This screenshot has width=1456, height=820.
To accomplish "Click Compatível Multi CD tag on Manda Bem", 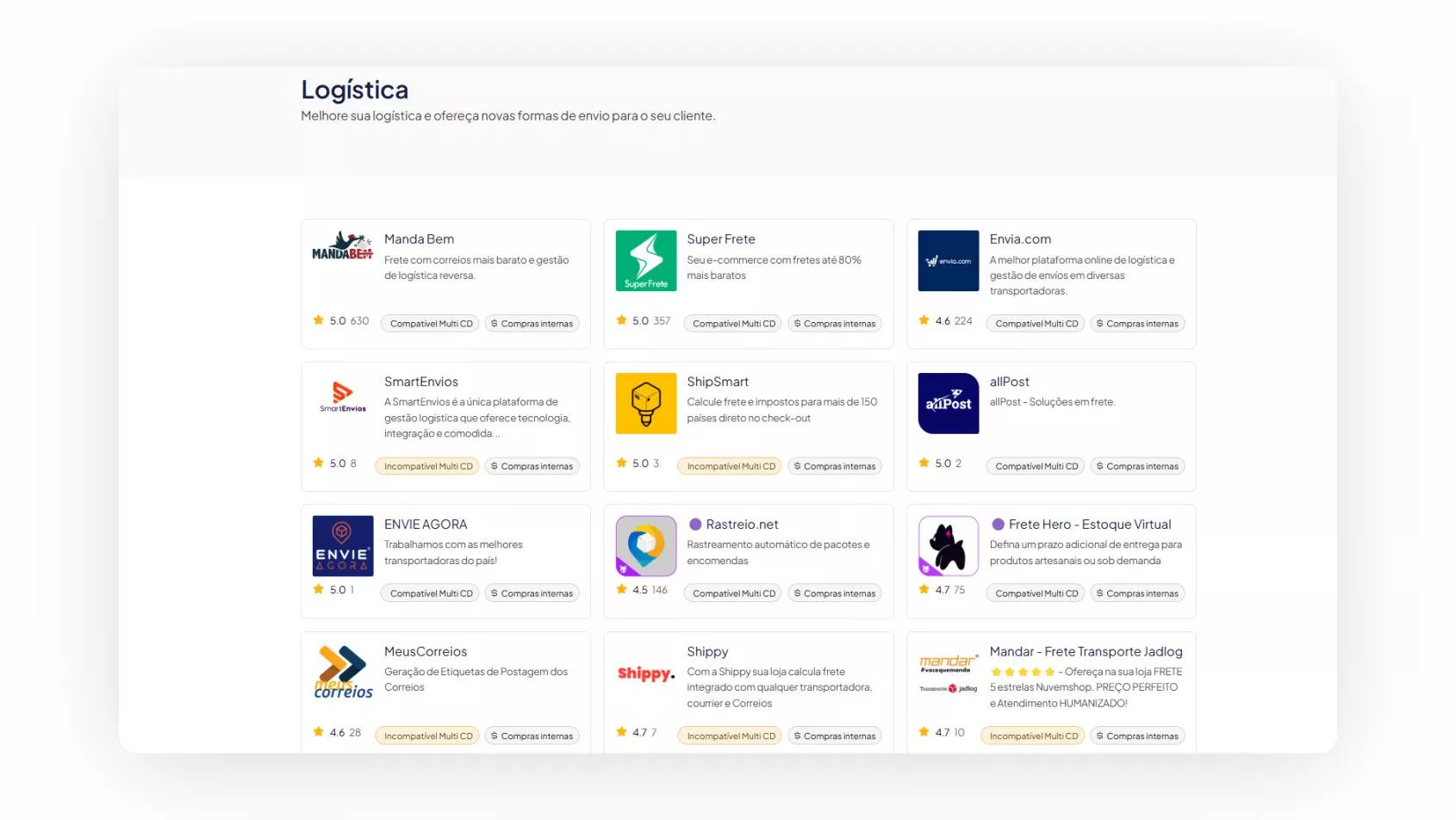I will (x=432, y=324).
